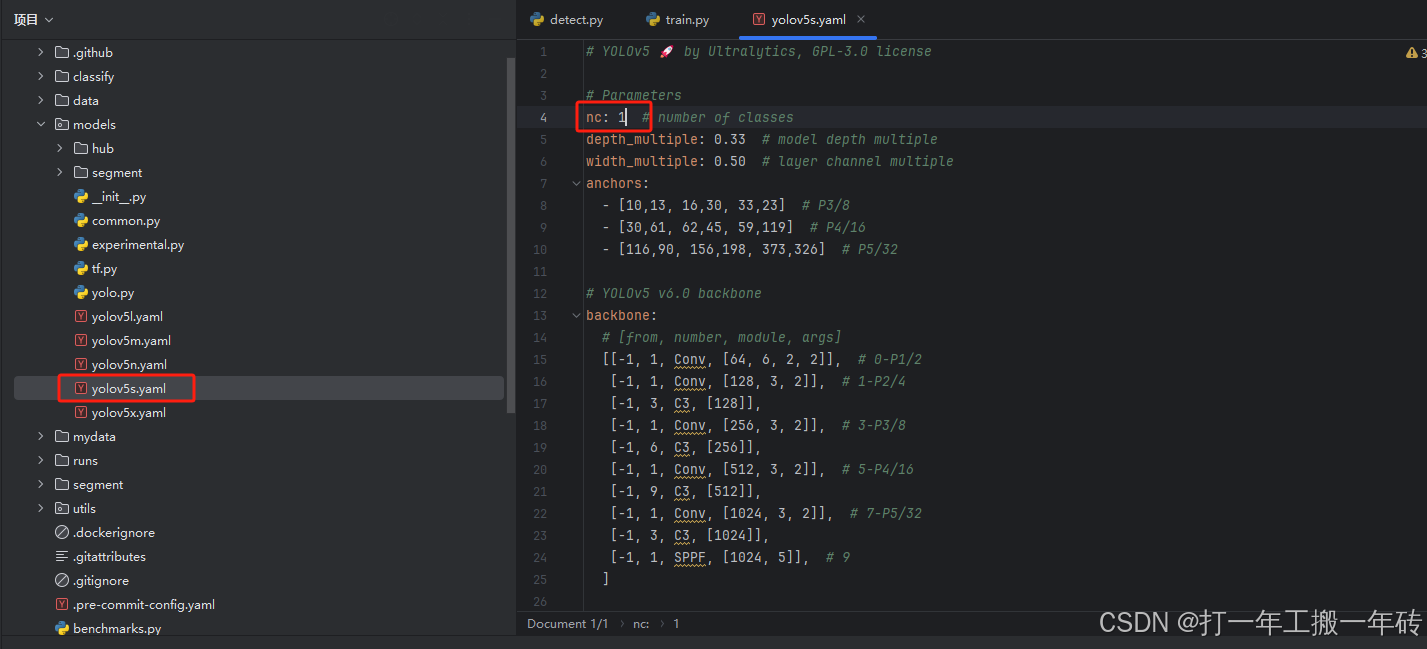The image size is (1427, 649).
Task: Expand the segment subfolder under models
Action: click(x=60, y=172)
